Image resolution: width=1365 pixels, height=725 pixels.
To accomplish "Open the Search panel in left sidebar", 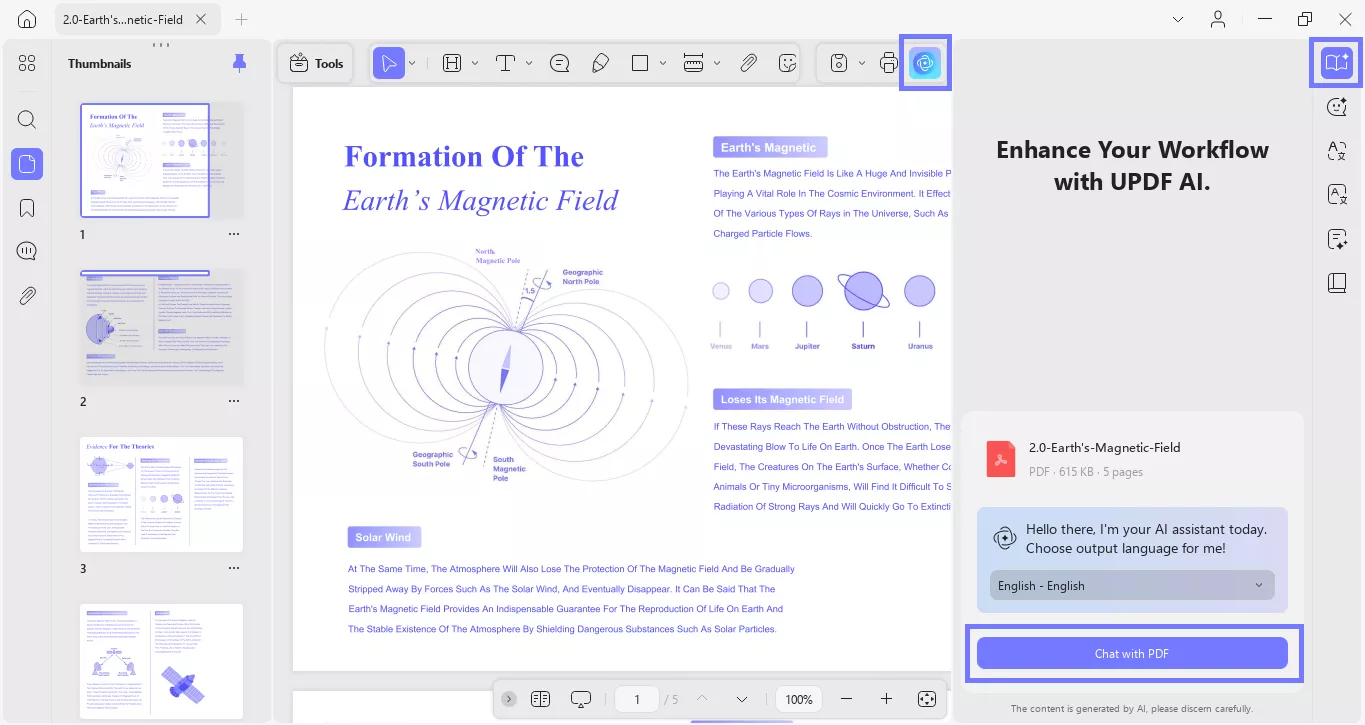I will pyautogui.click(x=27, y=120).
